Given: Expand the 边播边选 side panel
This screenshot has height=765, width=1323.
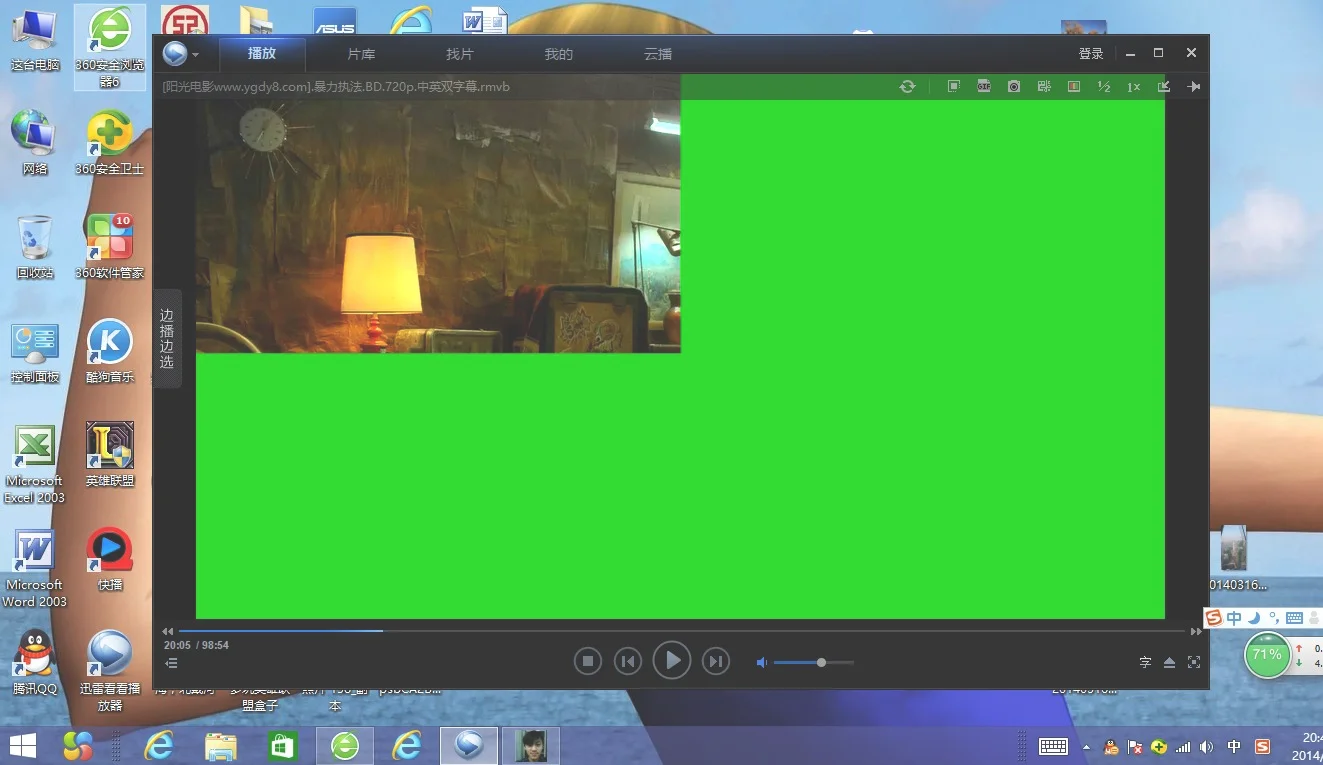Looking at the screenshot, I should (x=167, y=338).
